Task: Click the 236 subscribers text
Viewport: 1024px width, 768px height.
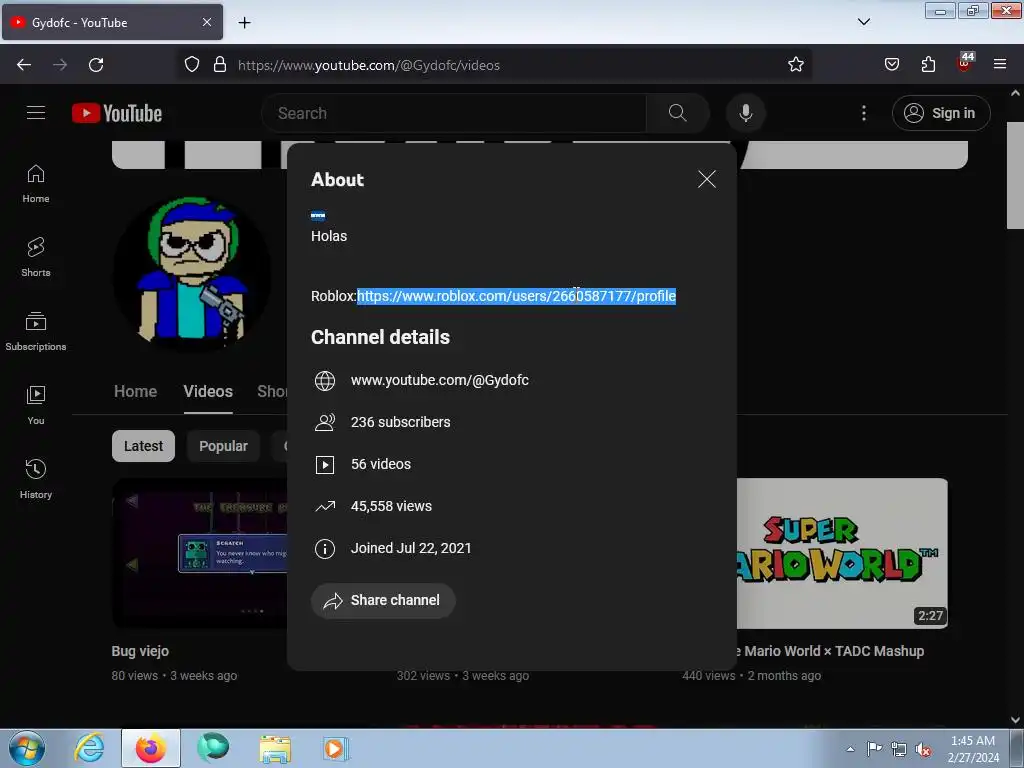Action: (400, 422)
